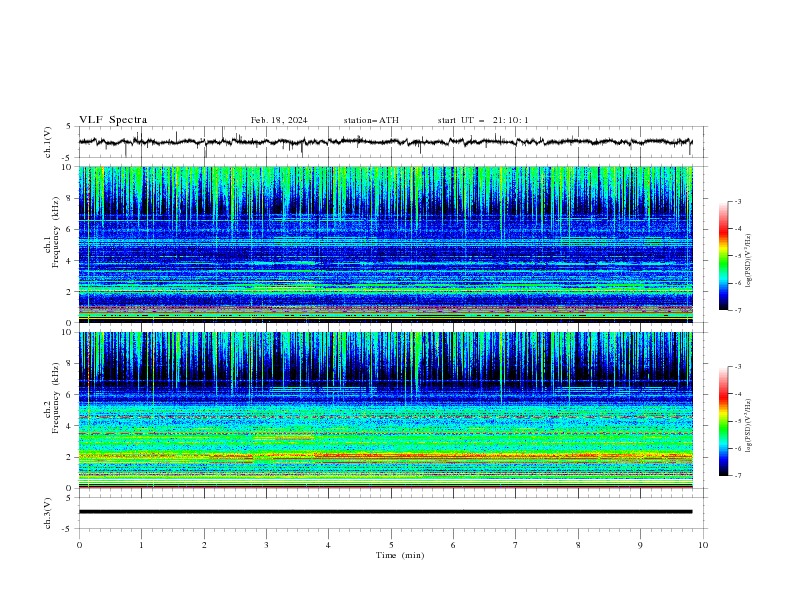Image resolution: width=792 pixels, height=612 pixels.
Task: Click inside the ch.2 spectrogram panel
Action: point(386,410)
